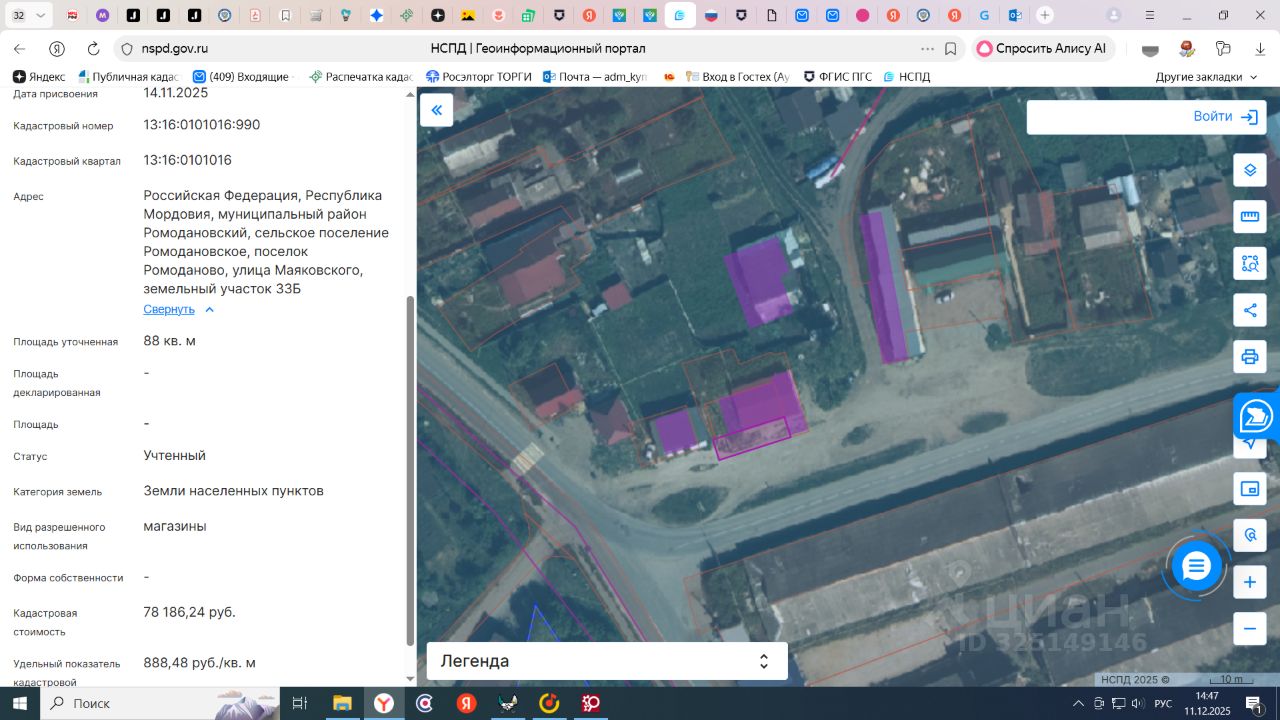Go back with the browser back arrow
1280x720 pixels.
click(19, 49)
